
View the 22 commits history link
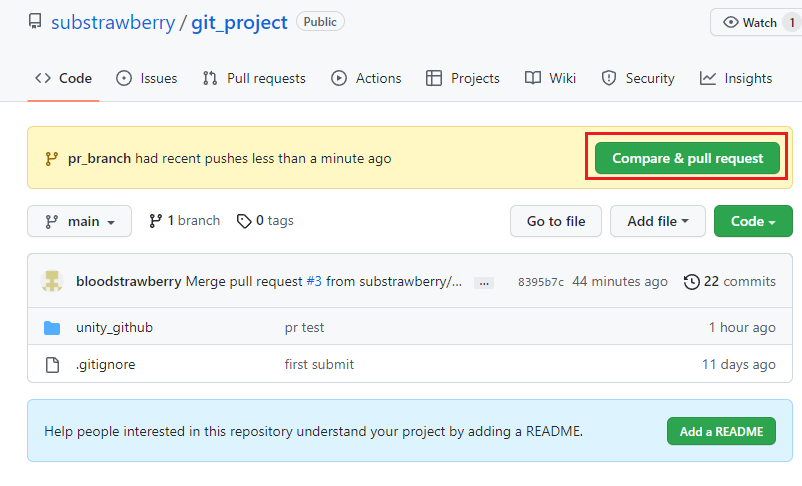[730, 281]
